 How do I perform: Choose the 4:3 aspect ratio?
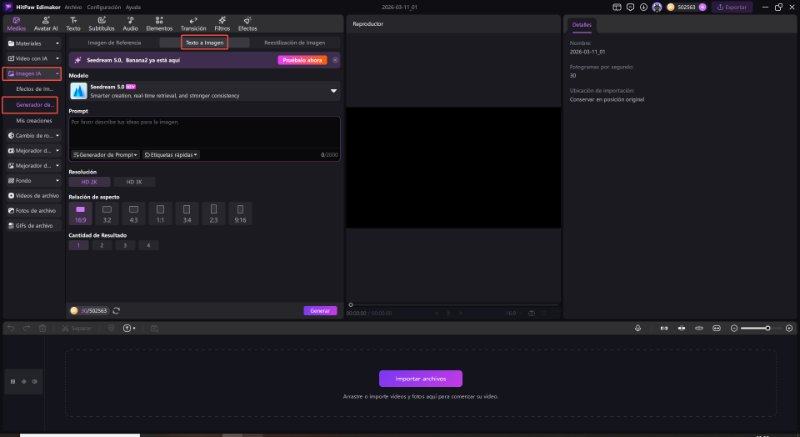[x=134, y=214]
